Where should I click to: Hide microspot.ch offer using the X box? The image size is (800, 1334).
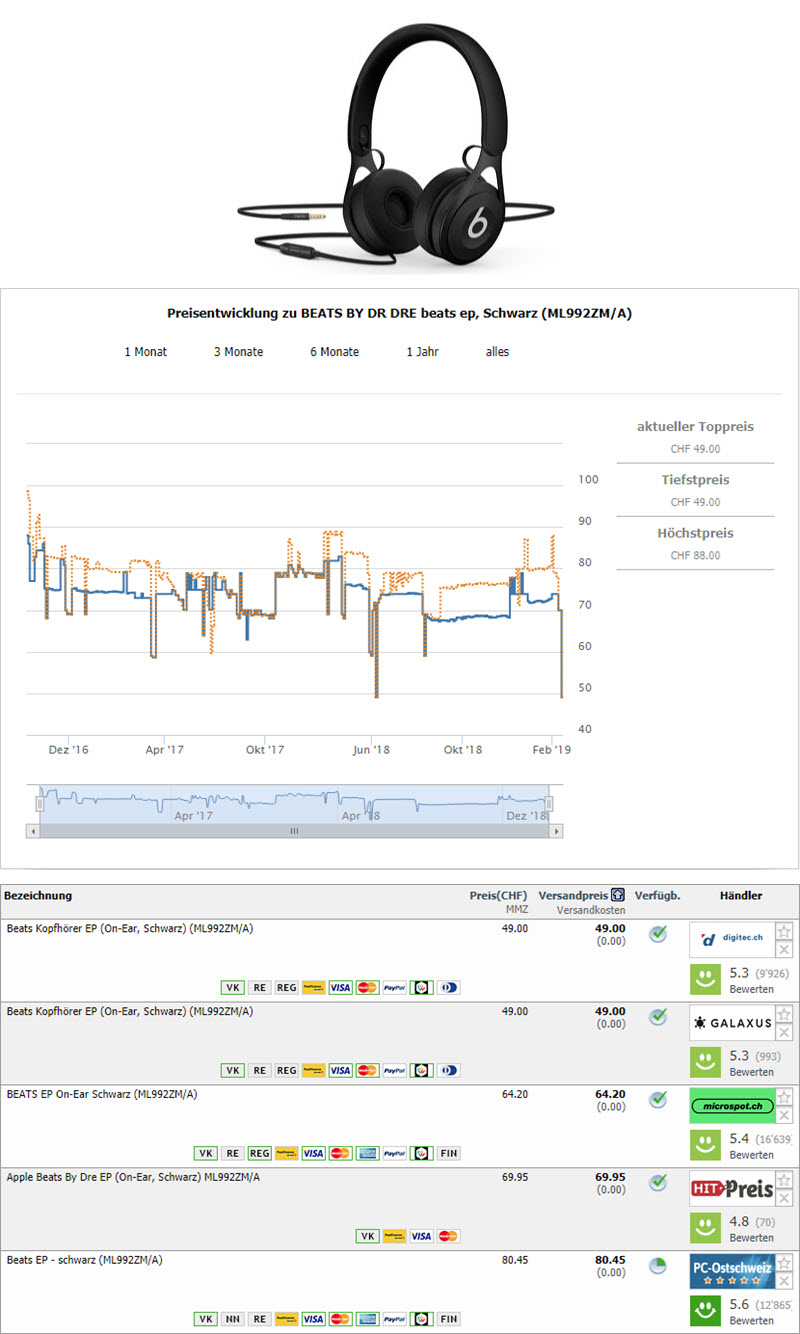coord(784,1115)
